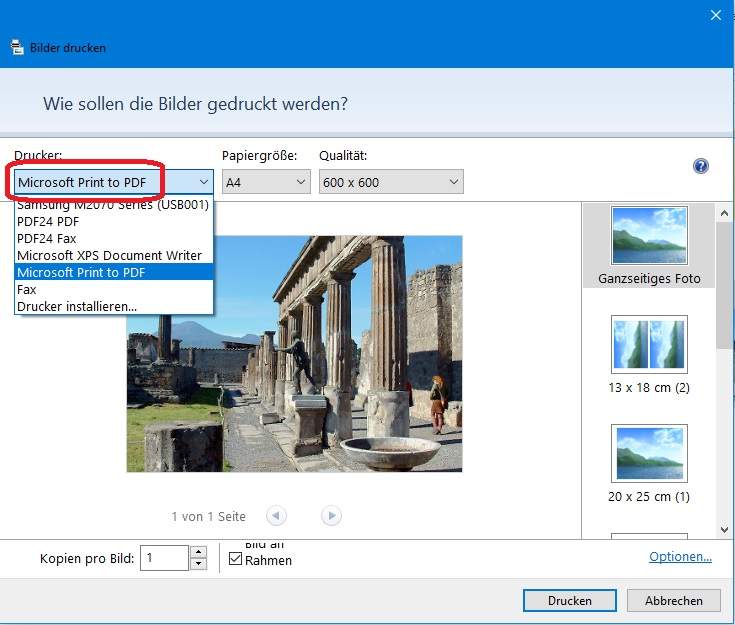735x625 pixels.
Task: Pick the Fax printer entry
Action: pos(114,289)
